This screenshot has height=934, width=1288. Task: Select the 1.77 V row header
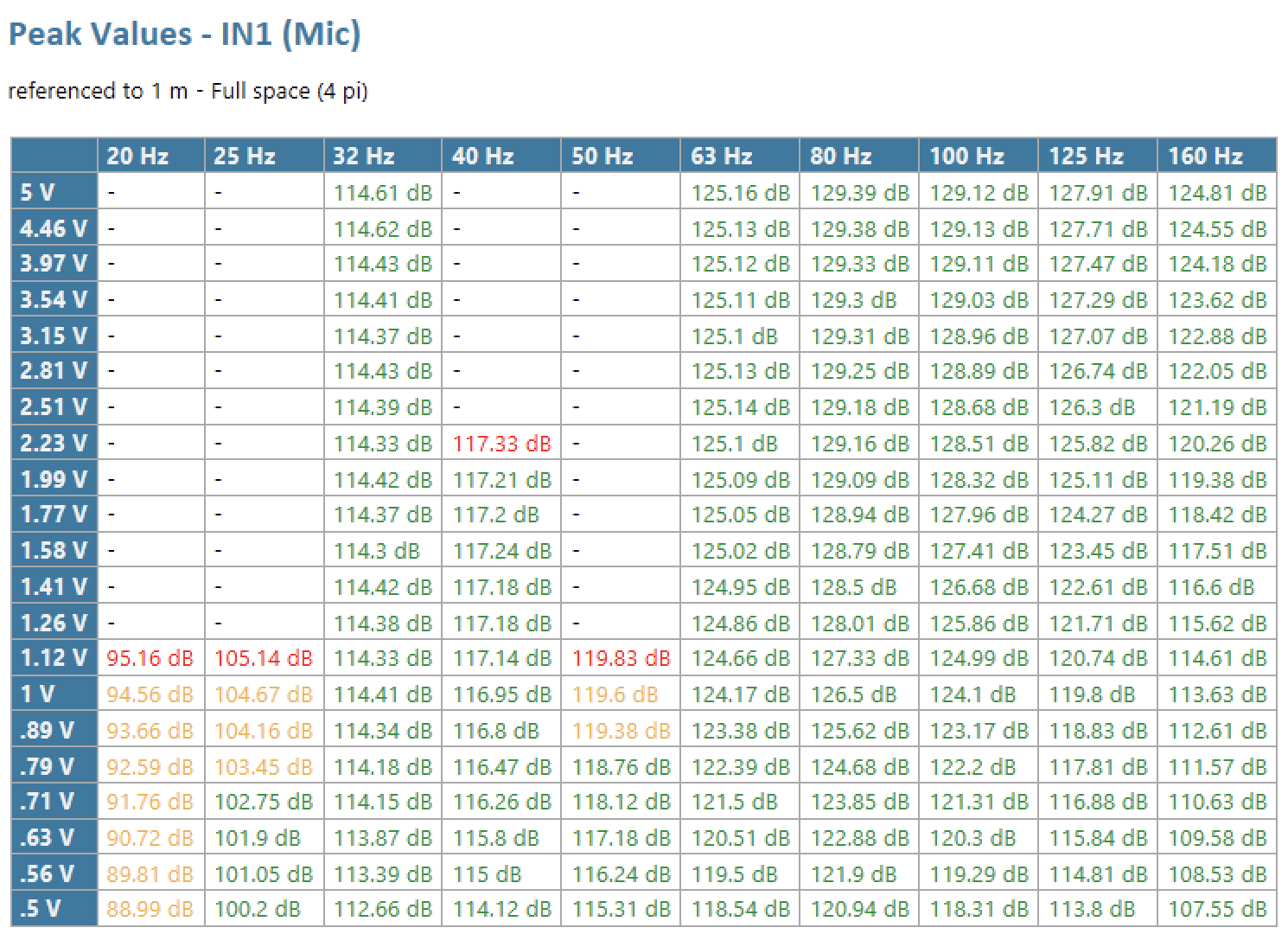point(54,515)
